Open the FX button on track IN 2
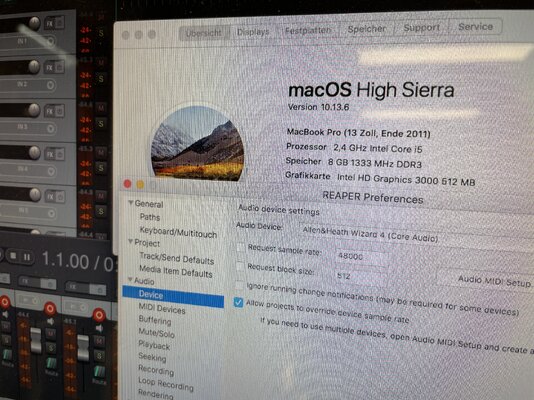 (49, 67)
